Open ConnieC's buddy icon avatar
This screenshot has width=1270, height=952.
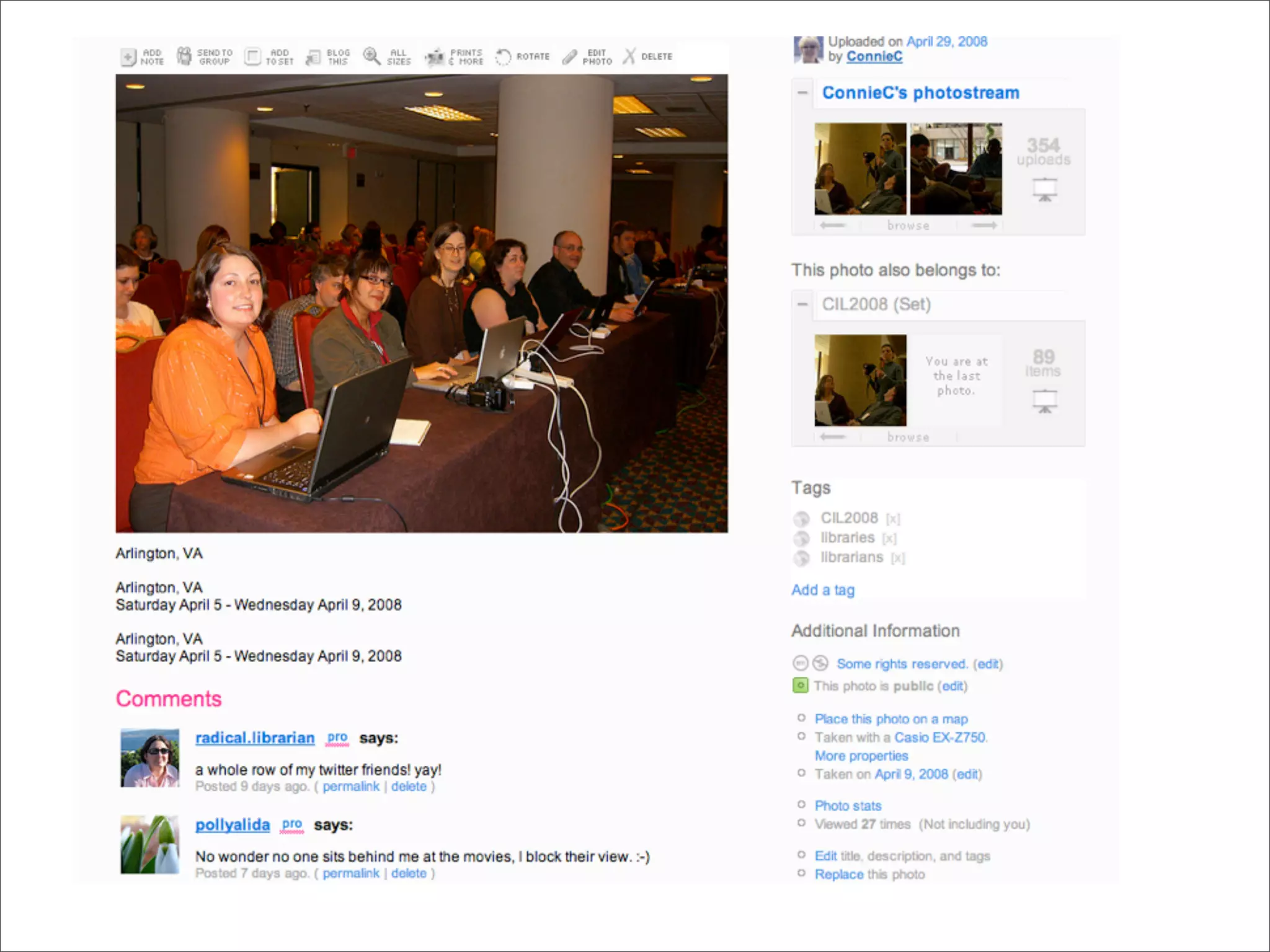pos(809,50)
